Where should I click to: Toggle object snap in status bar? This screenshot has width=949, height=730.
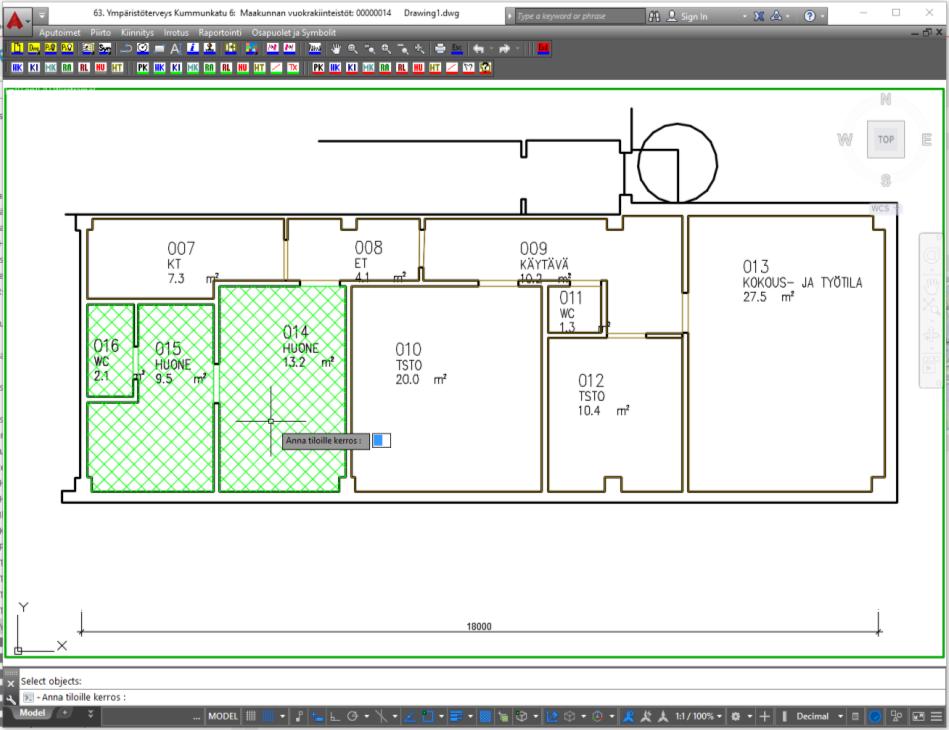pos(428,717)
